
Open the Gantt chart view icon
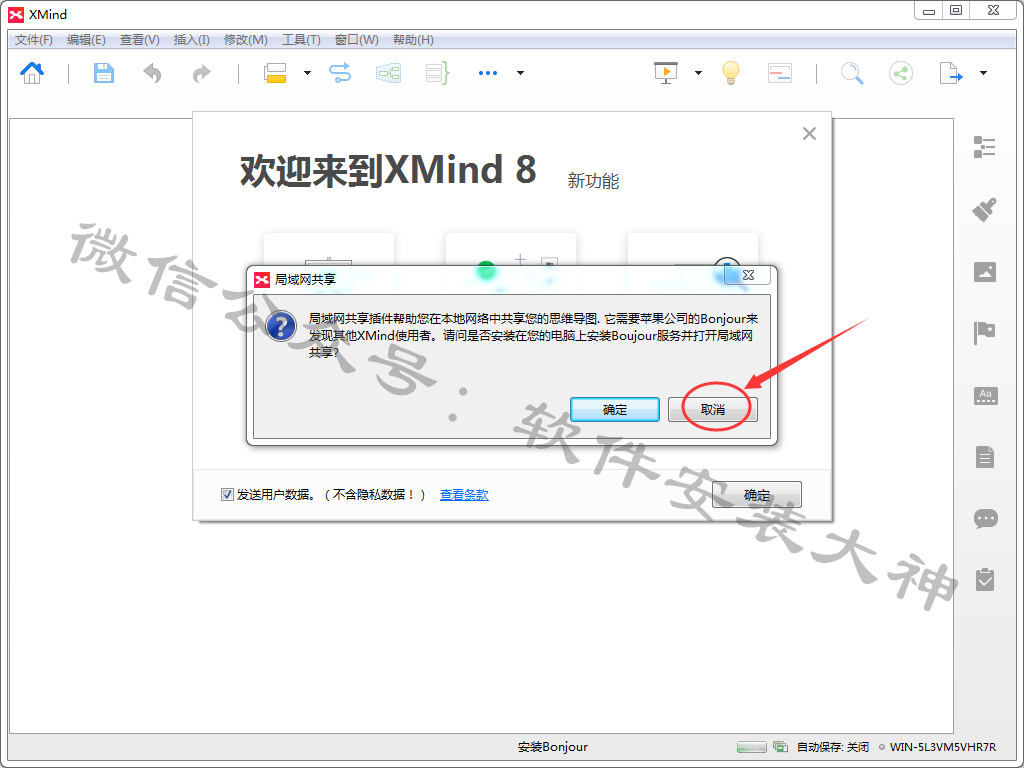780,73
